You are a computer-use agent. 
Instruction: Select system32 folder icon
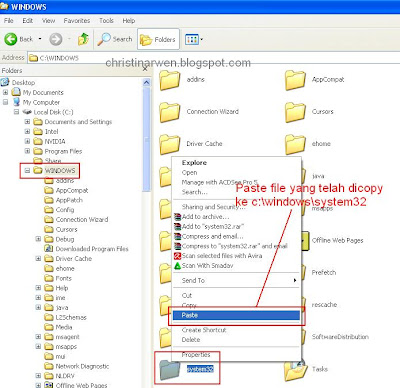point(169,369)
